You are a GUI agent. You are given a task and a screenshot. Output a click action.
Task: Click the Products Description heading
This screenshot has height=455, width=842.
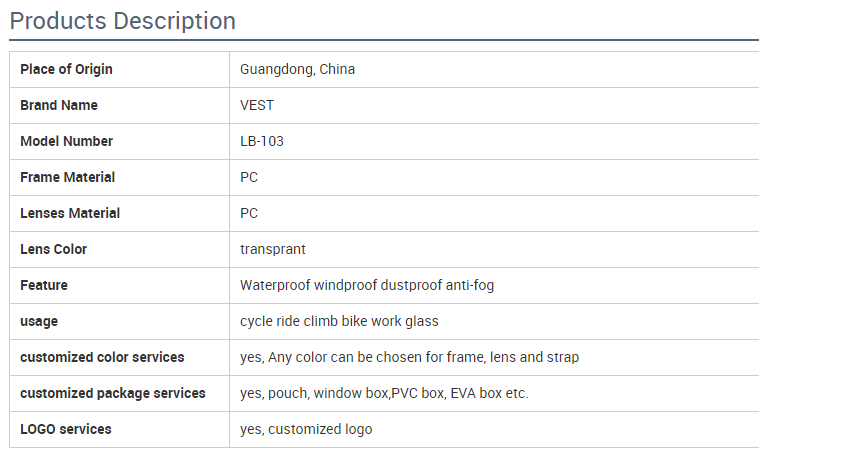[x=122, y=21]
